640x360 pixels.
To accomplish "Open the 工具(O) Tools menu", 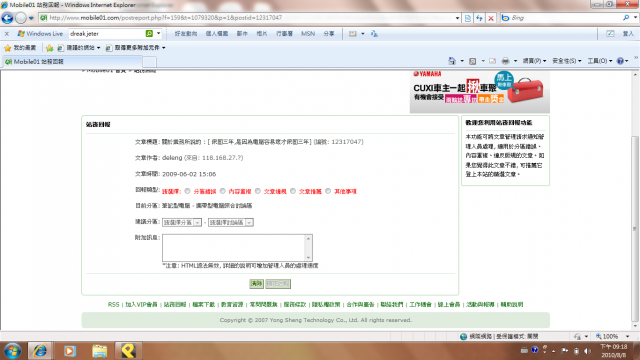I will (x=600, y=61).
